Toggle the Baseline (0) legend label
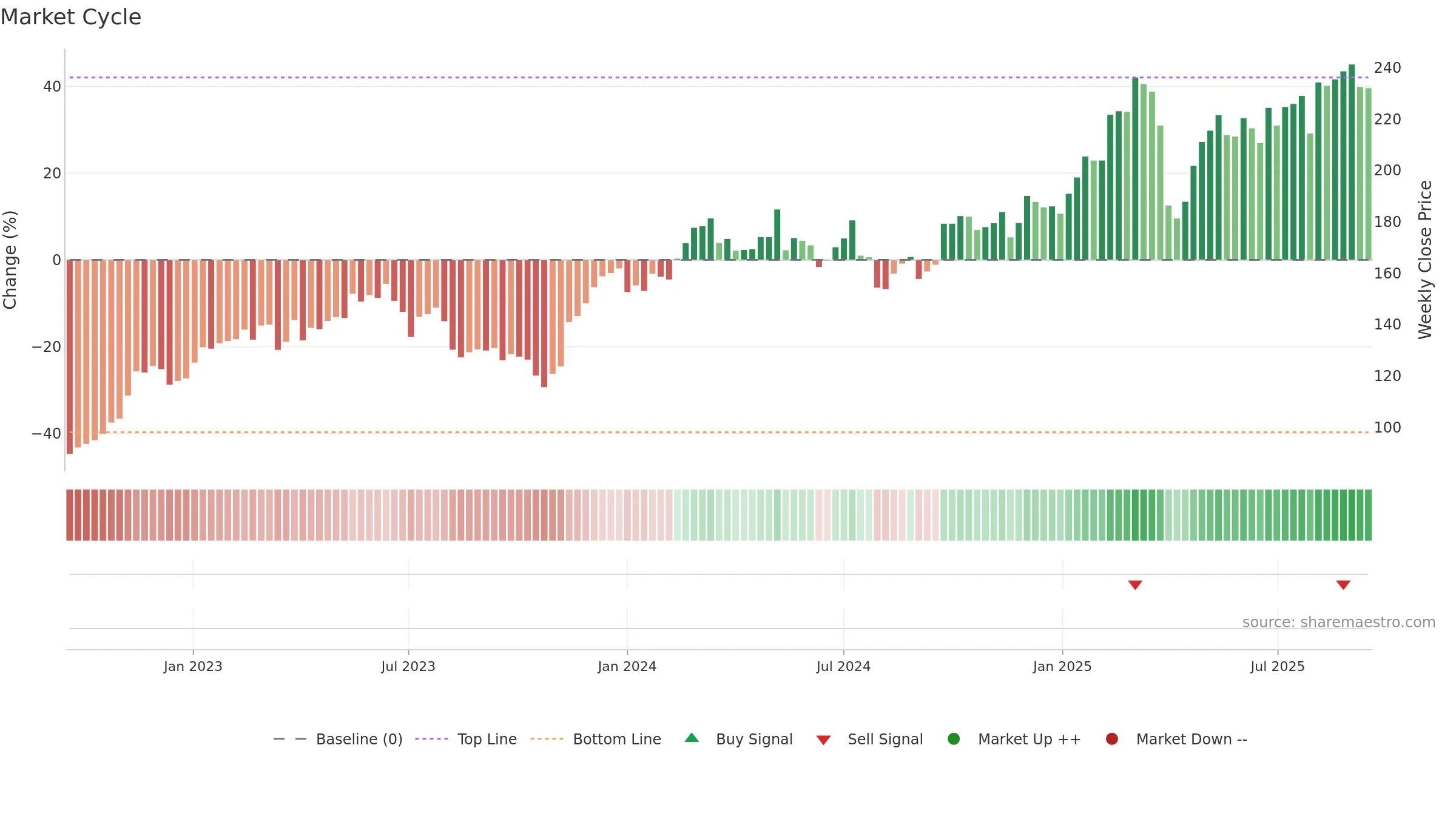The height and width of the screenshot is (819, 1456). tap(359, 739)
